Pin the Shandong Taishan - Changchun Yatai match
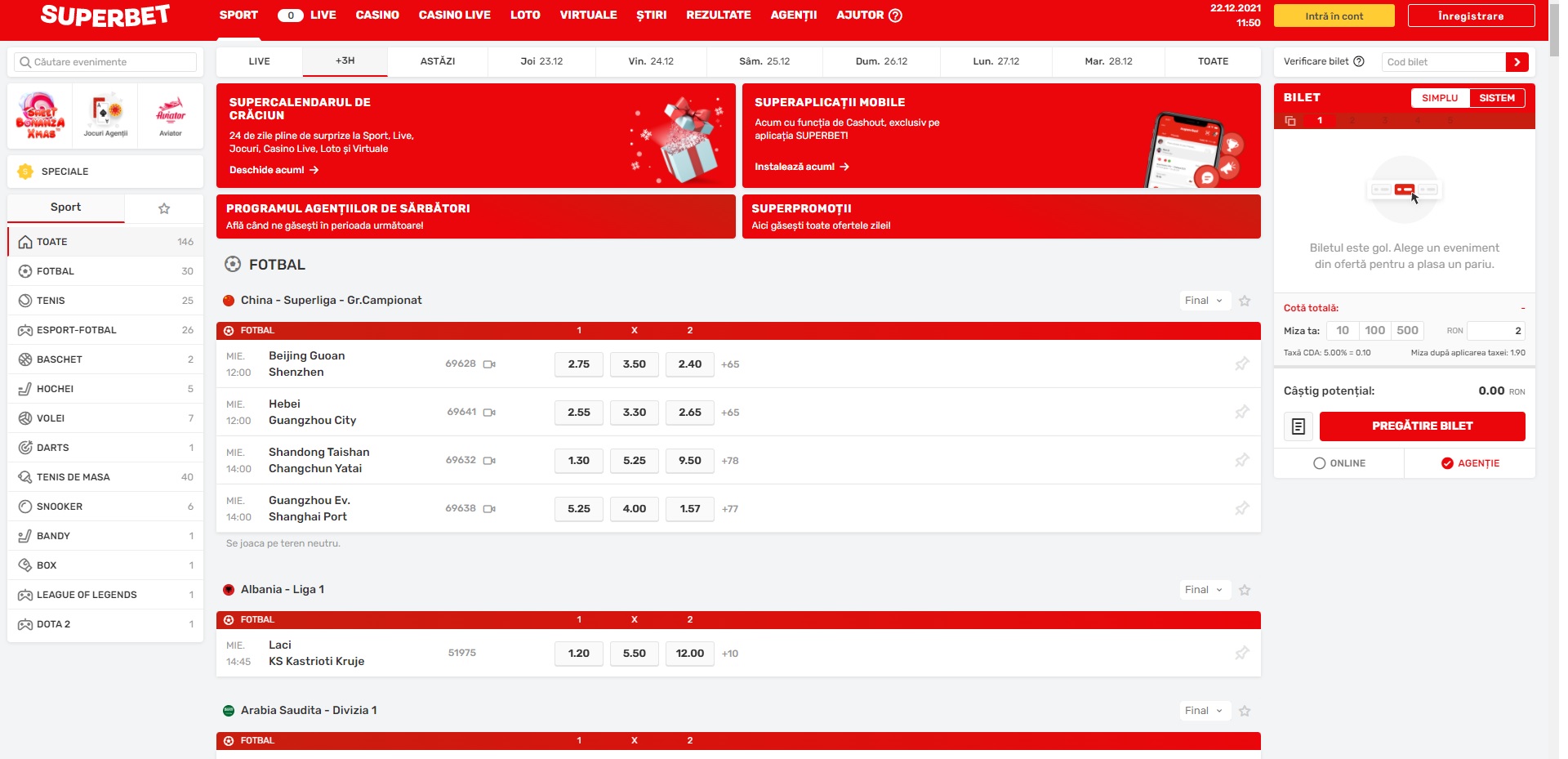Image resolution: width=1568 pixels, height=759 pixels. click(1242, 460)
